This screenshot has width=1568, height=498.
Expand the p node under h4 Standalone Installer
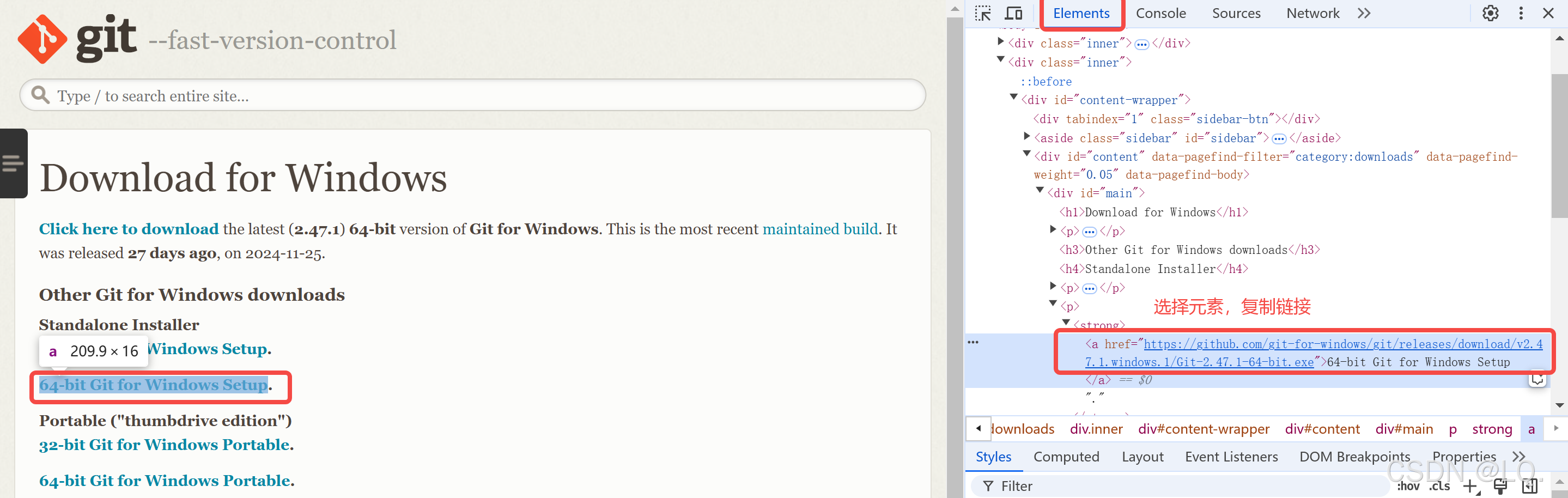click(x=1053, y=286)
